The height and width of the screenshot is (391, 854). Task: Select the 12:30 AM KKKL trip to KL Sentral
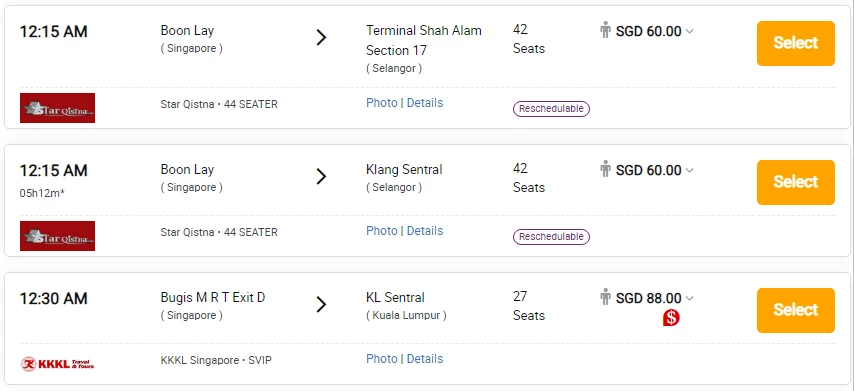(796, 310)
